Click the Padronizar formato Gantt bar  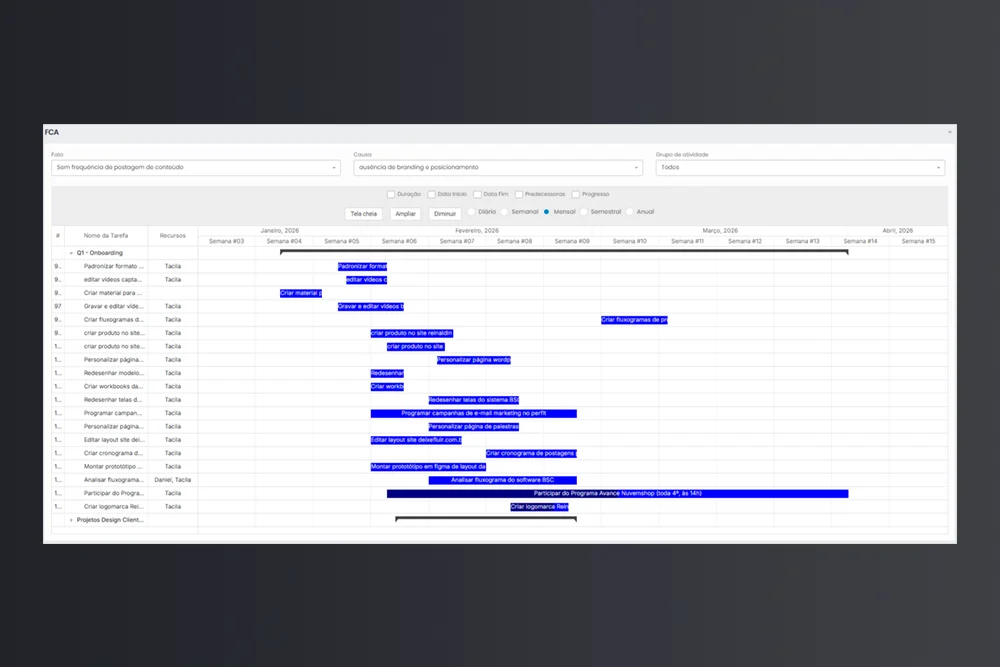tap(363, 266)
